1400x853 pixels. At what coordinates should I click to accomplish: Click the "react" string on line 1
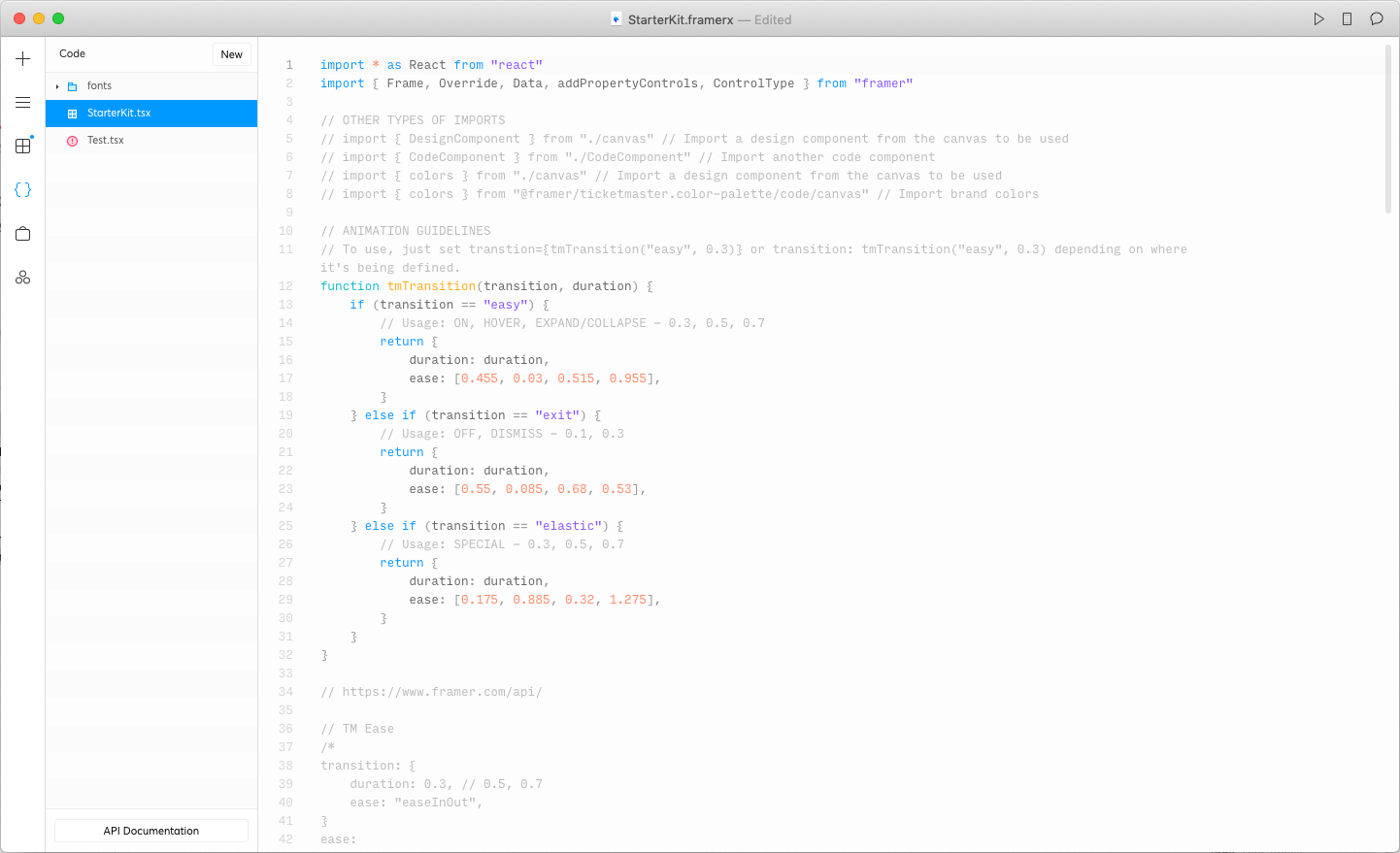pos(517,65)
